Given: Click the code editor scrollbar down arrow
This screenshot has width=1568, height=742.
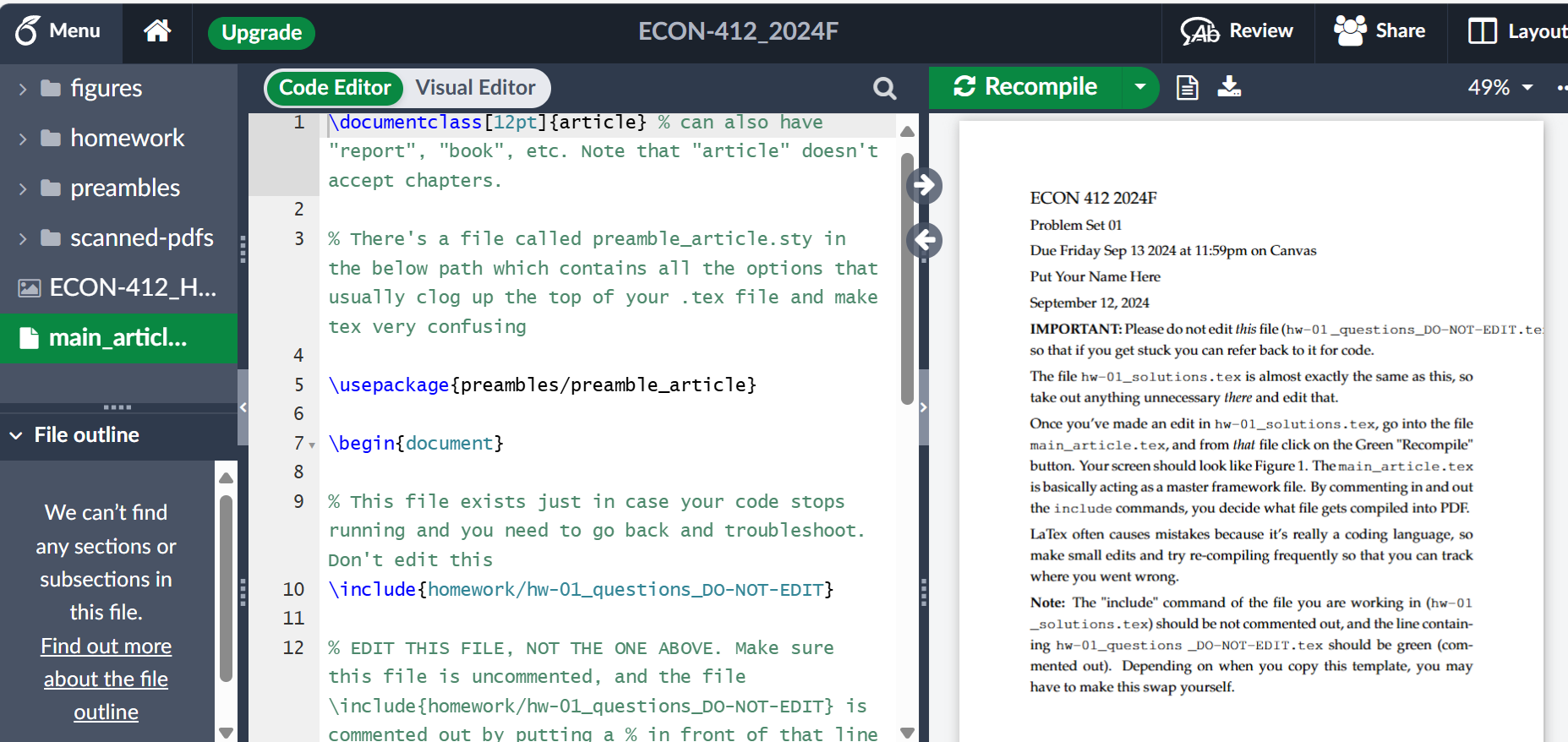Looking at the screenshot, I should [x=908, y=733].
